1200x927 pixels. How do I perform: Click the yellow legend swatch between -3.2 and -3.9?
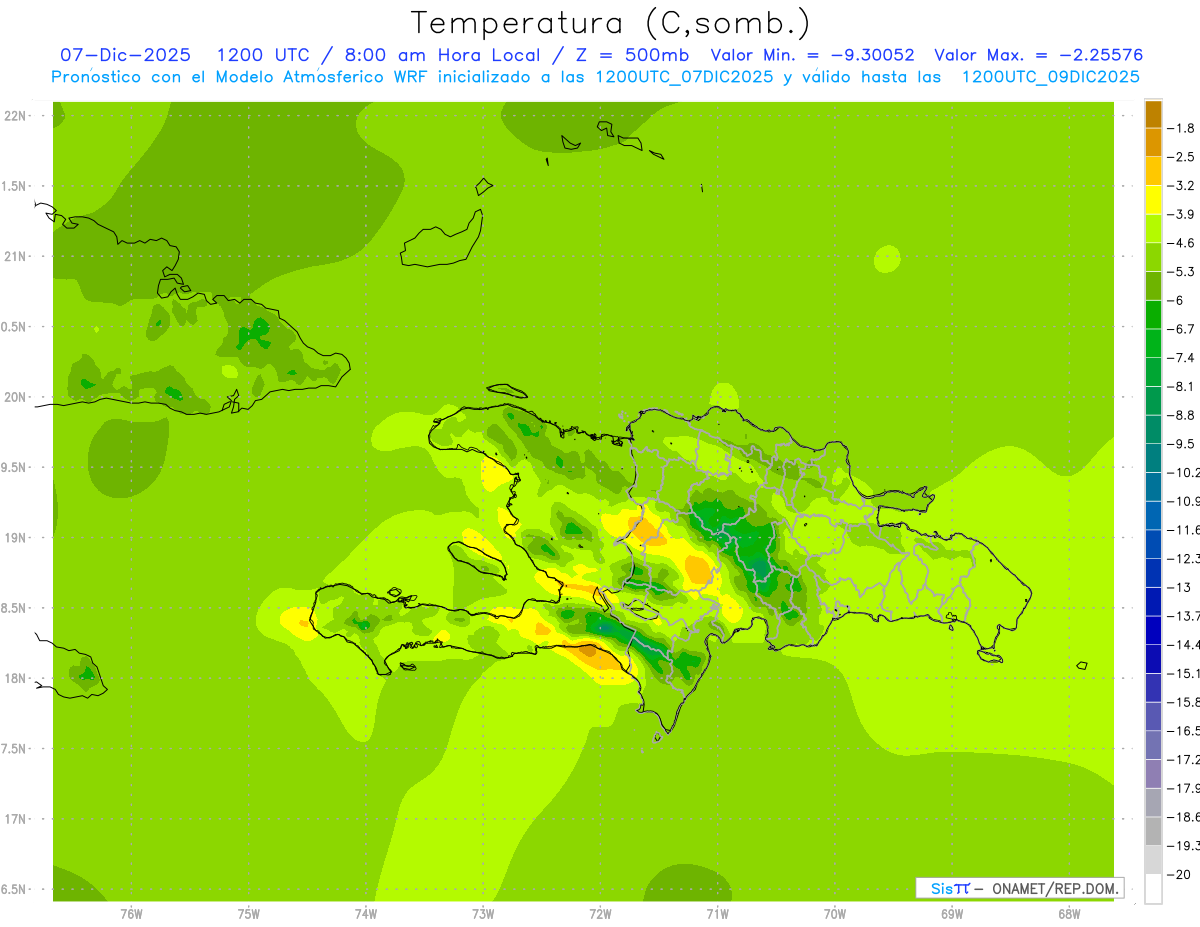point(1153,199)
